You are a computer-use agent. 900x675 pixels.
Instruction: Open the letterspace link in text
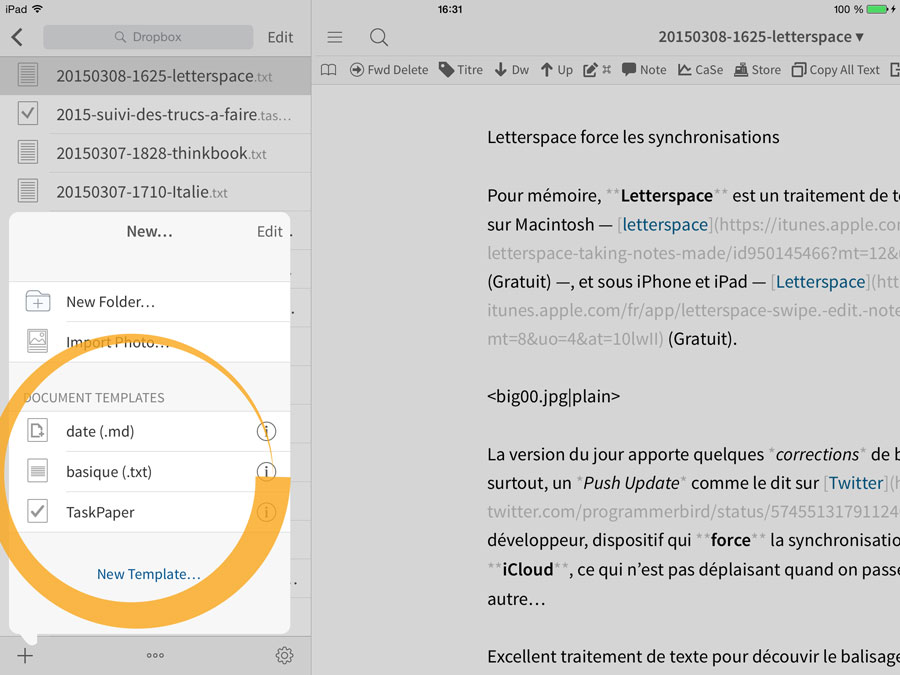tap(665, 224)
